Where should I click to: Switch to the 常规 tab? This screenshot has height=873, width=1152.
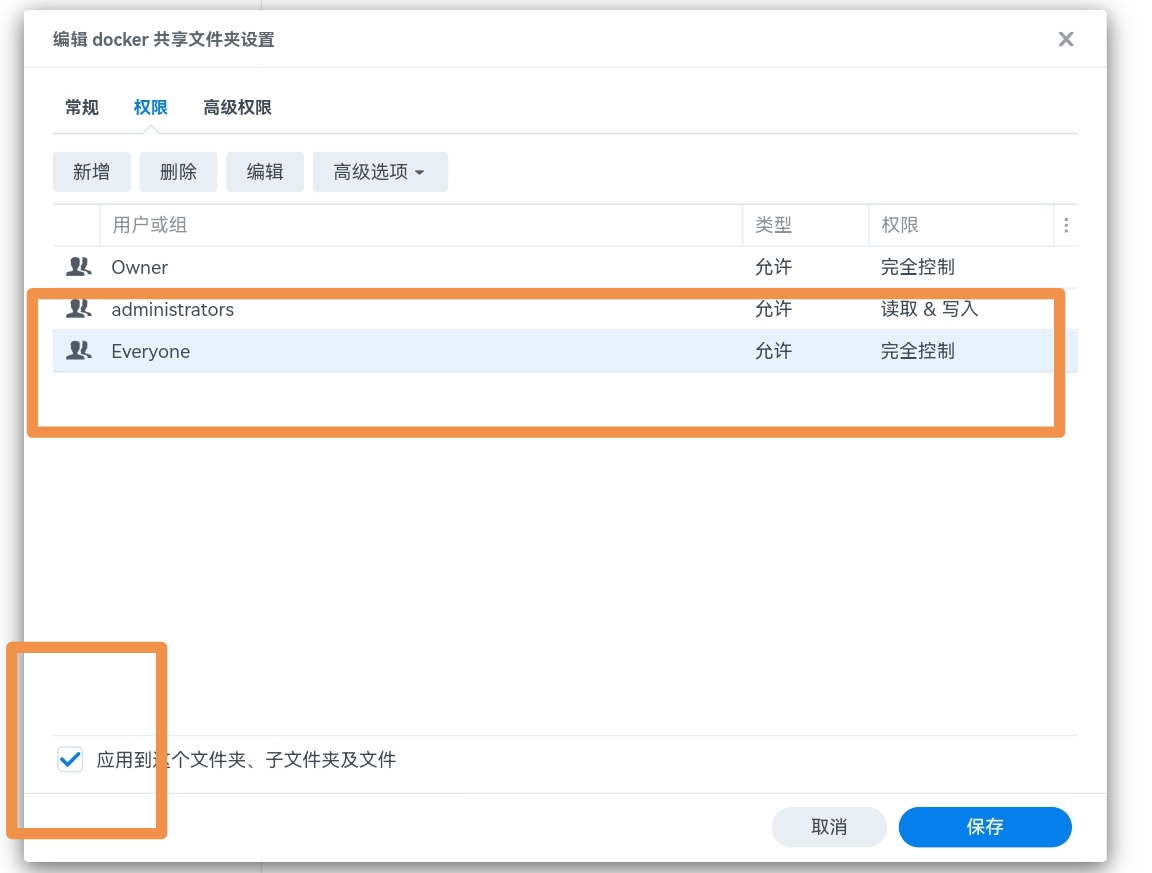click(x=82, y=107)
